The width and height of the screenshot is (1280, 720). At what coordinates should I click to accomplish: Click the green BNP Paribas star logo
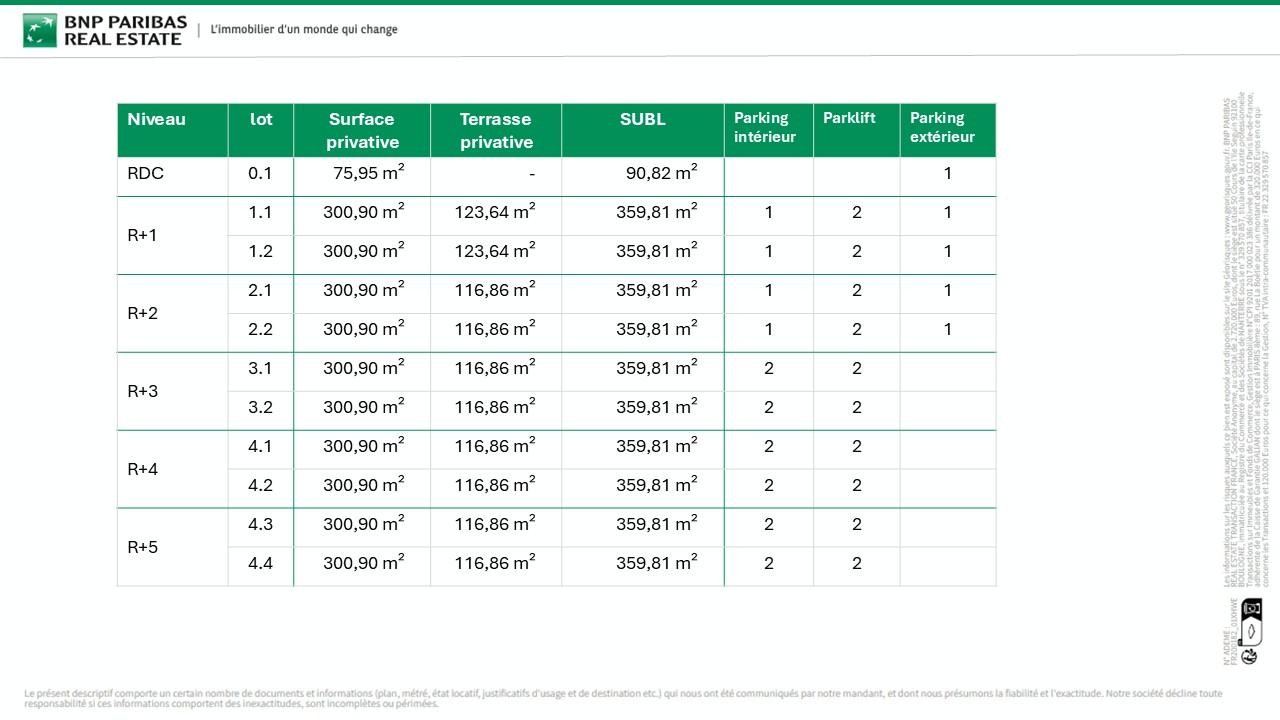(x=40, y=30)
